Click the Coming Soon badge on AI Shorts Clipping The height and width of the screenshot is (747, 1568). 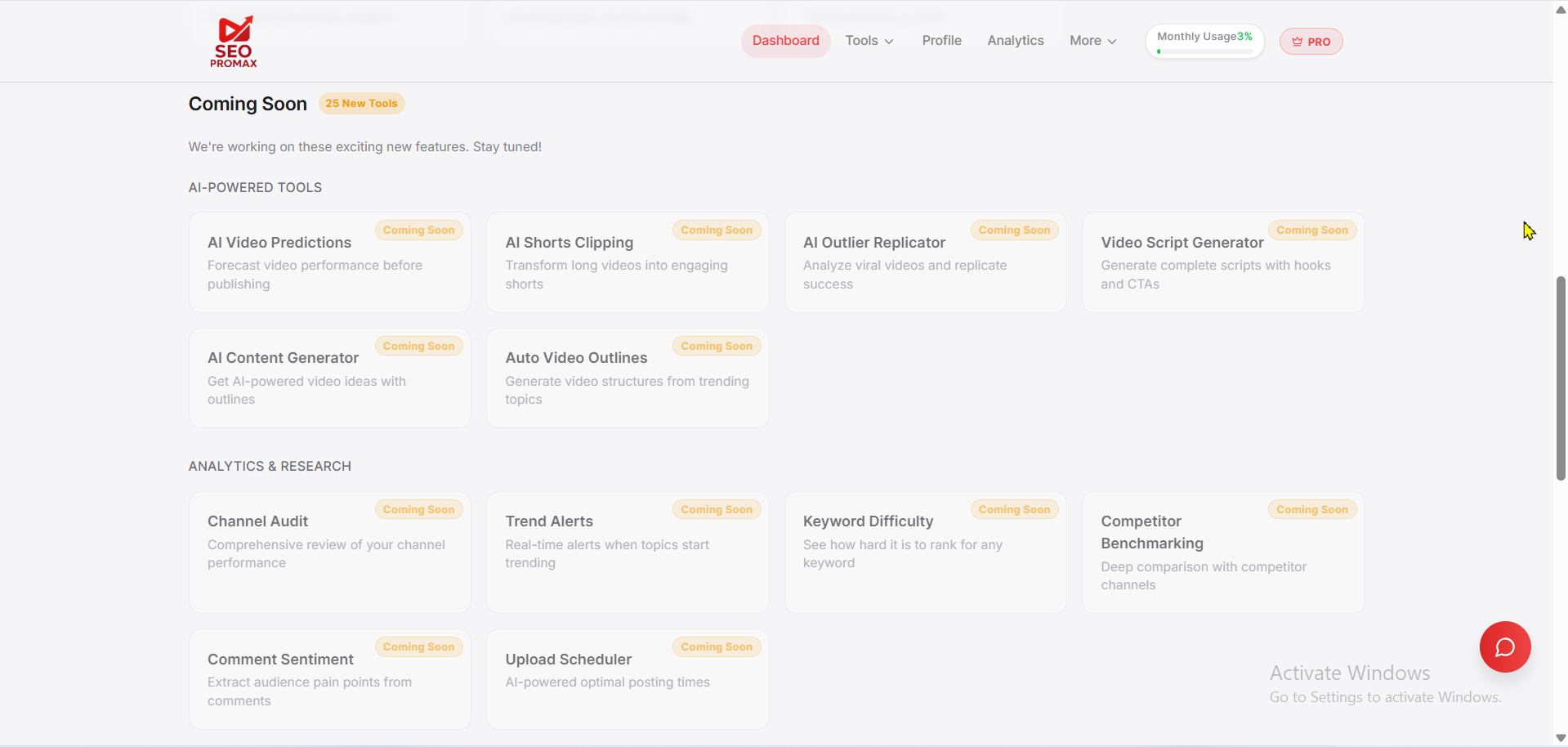click(x=716, y=230)
